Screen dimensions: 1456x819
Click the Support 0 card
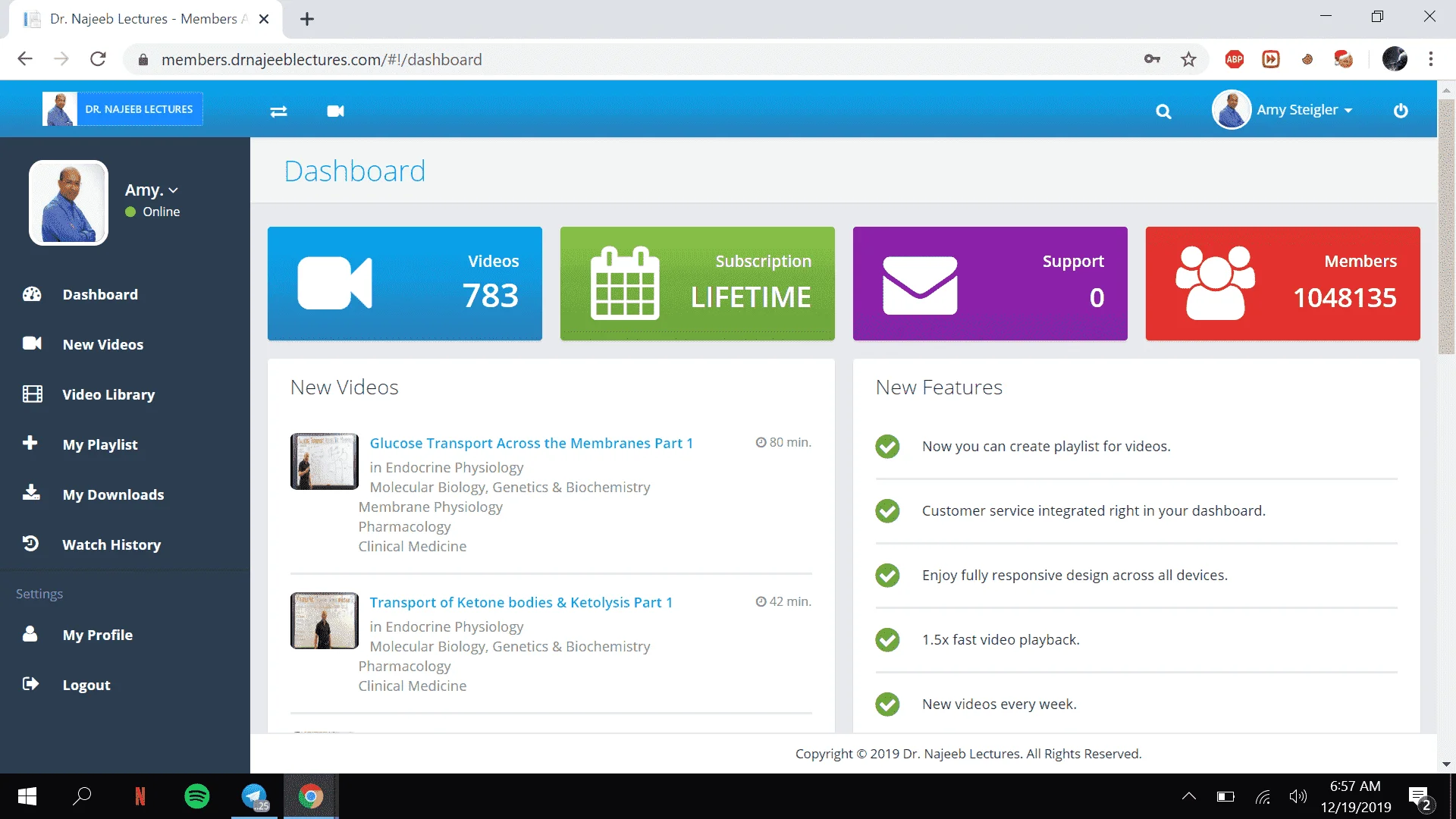[990, 284]
